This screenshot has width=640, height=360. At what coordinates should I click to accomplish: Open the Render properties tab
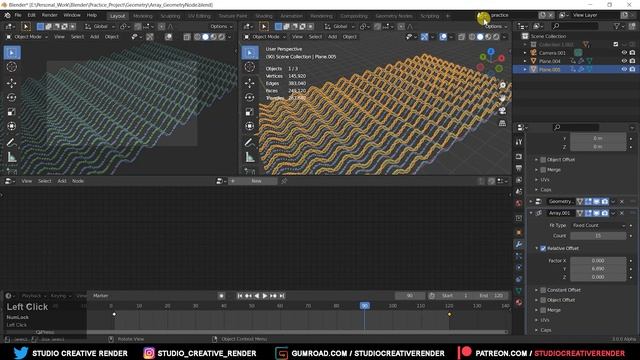[x=519, y=157]
